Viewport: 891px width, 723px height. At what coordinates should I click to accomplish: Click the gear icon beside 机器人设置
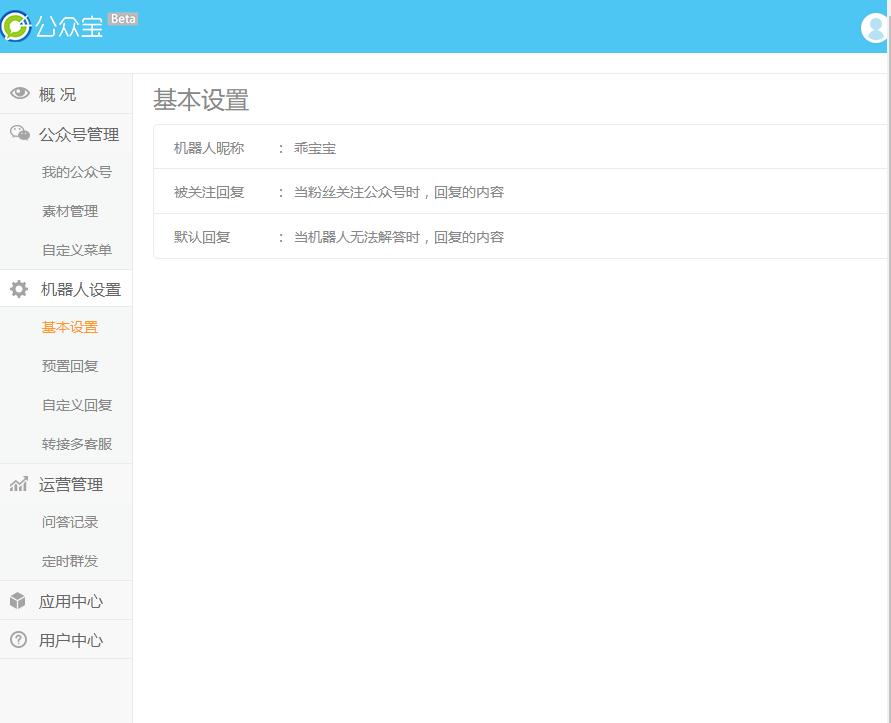tap(20, 288)
